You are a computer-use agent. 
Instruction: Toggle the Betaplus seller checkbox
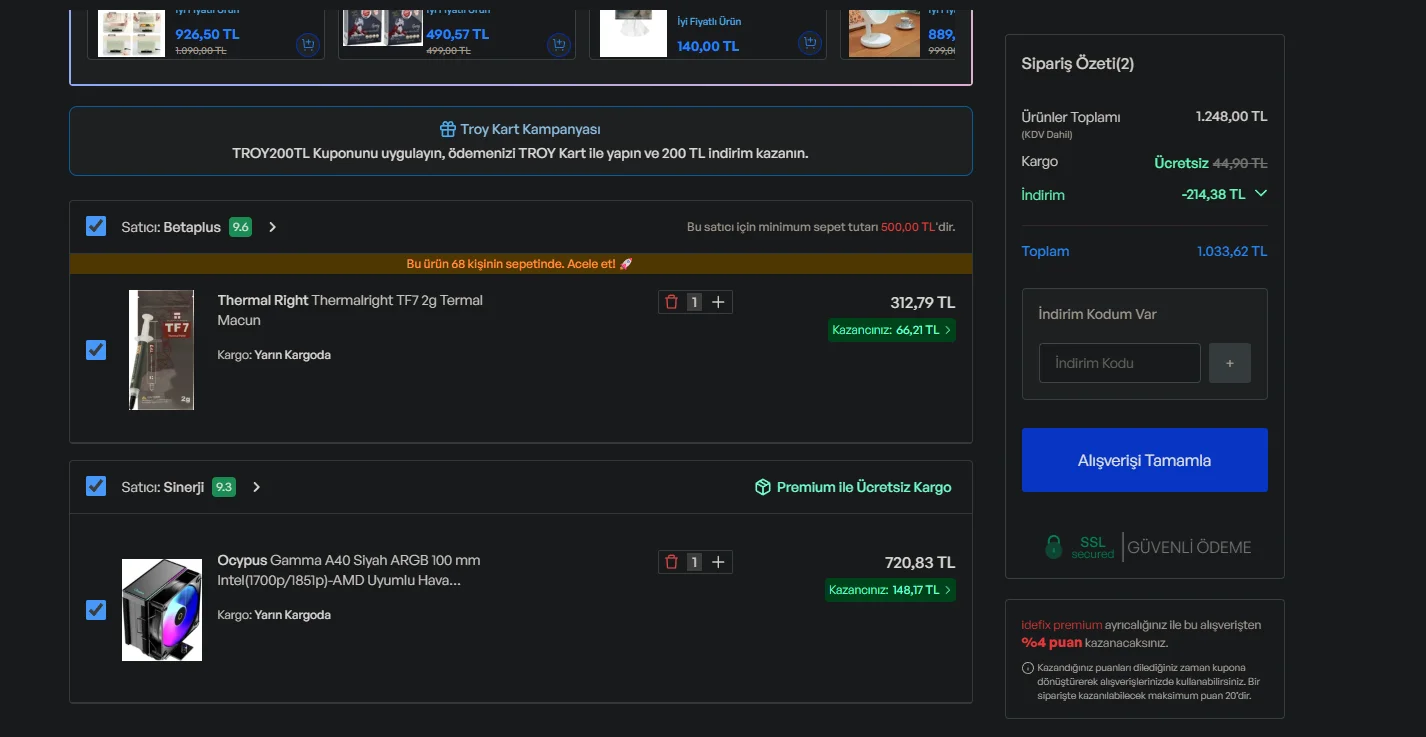point(96,226)
